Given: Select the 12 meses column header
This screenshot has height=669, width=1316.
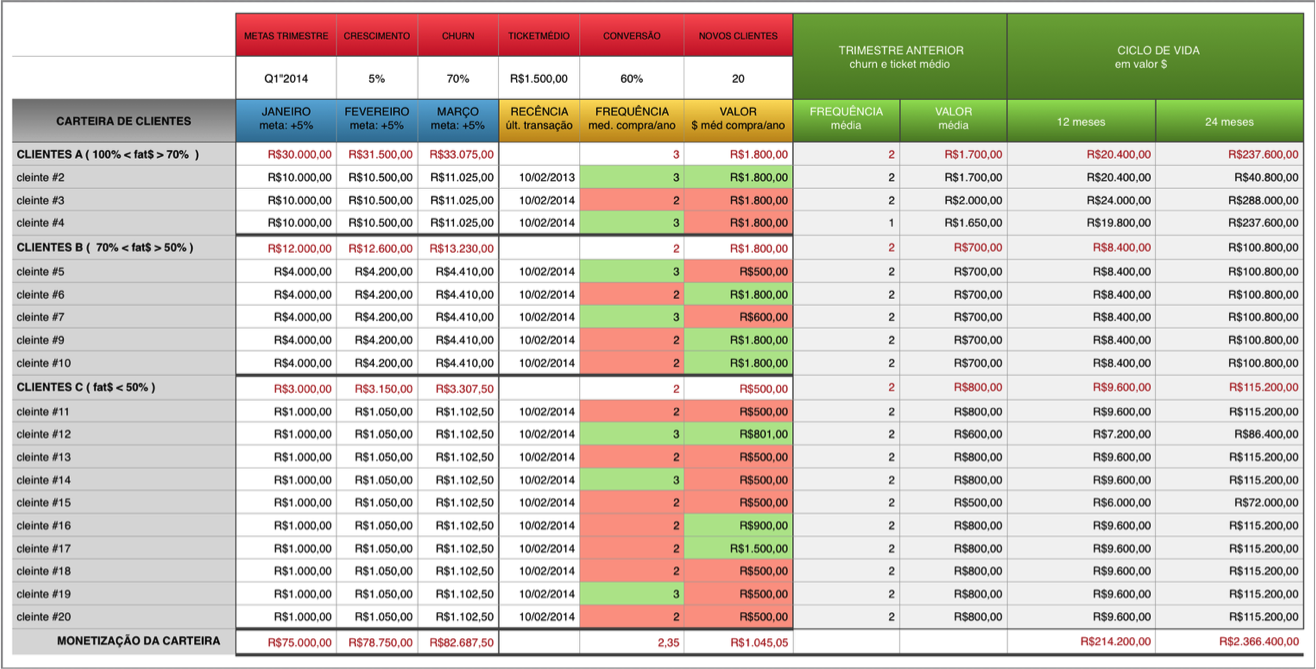Looking at the screenshot, I should [x=1081, y=121].
